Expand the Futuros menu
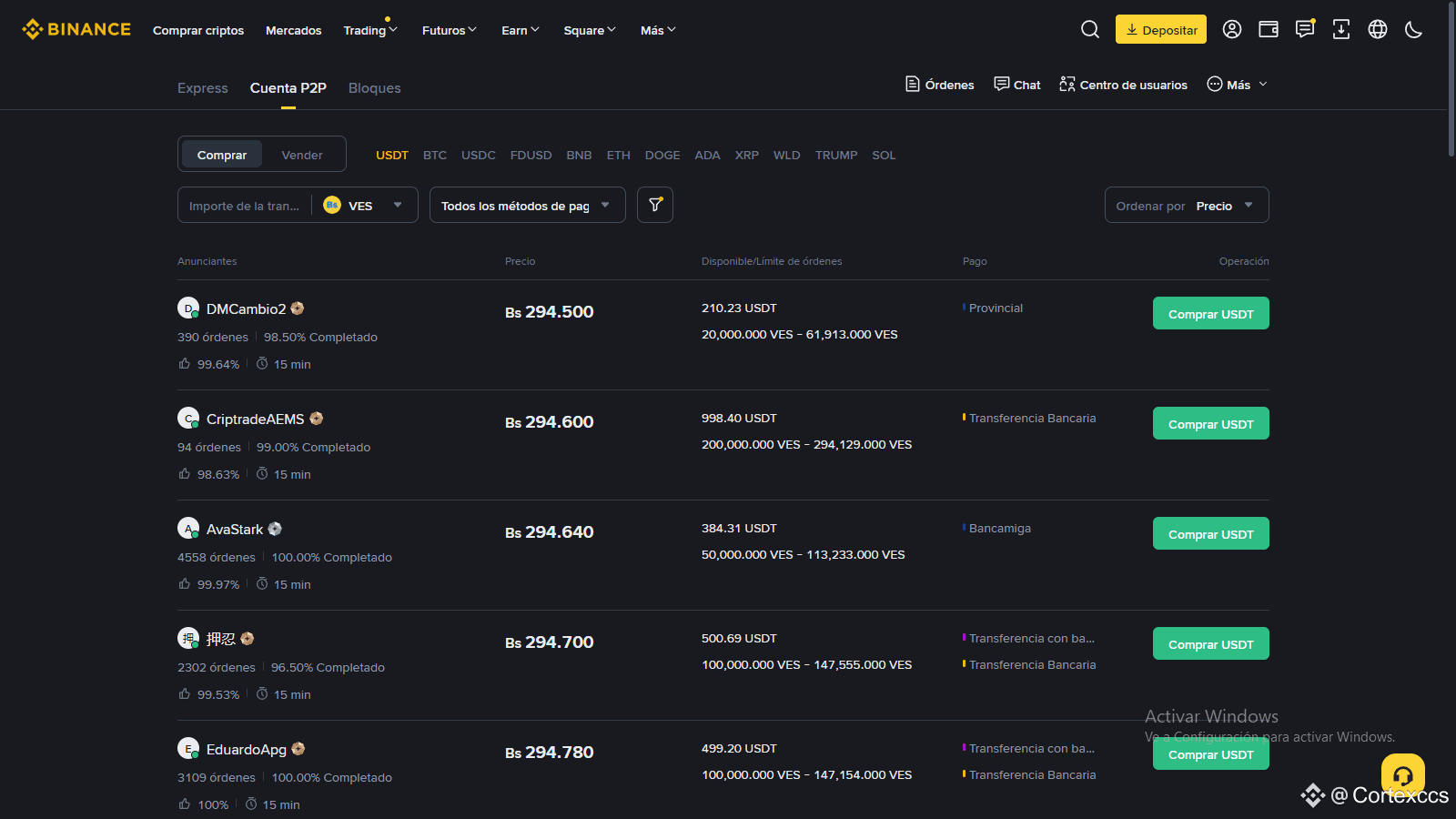 450,30
